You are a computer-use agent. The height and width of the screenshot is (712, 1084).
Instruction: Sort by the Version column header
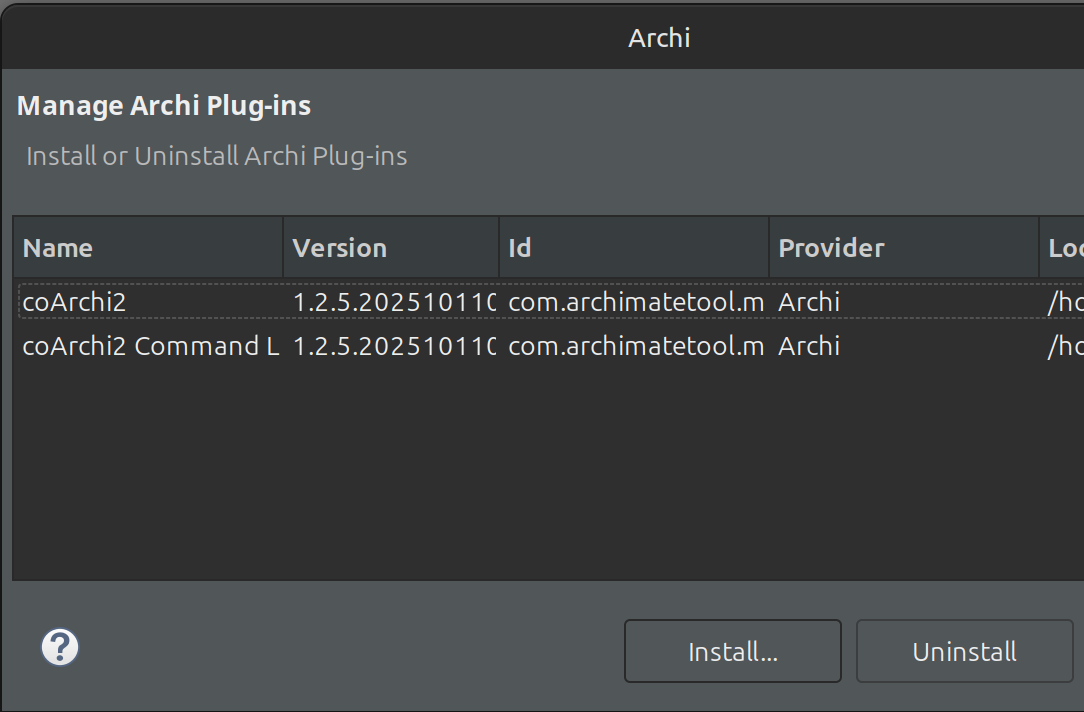tap(390, 248)
